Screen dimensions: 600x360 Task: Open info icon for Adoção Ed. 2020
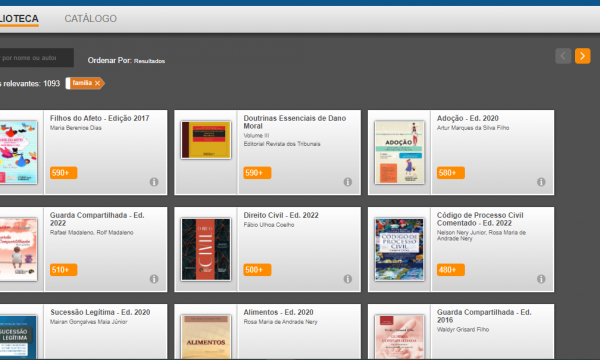541,182
